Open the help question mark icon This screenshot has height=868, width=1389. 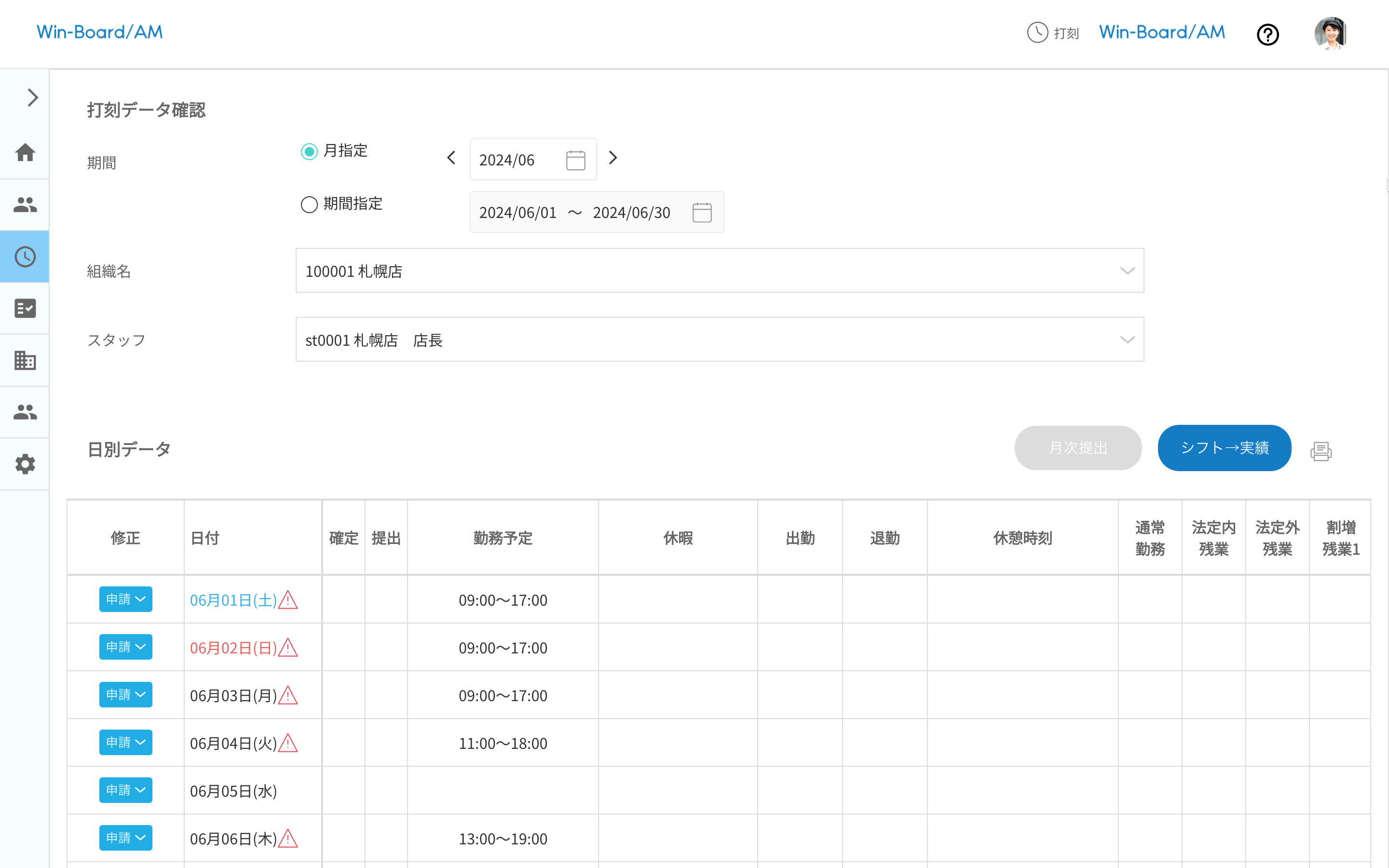(1267, 34)
